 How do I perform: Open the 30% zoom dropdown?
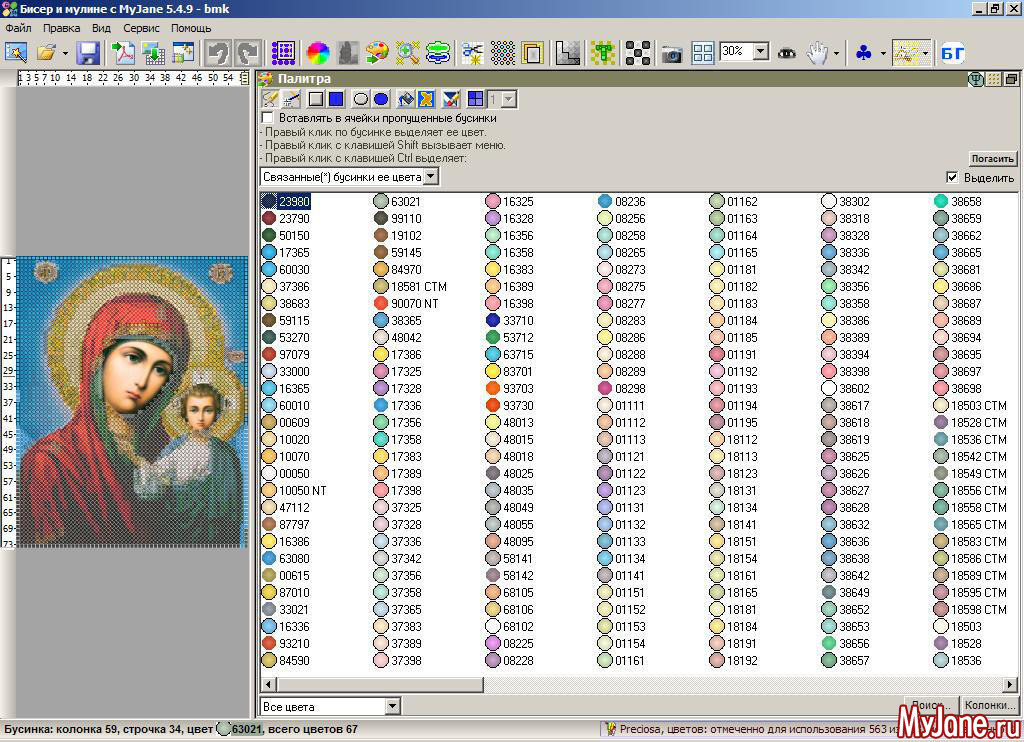(760, 51)
